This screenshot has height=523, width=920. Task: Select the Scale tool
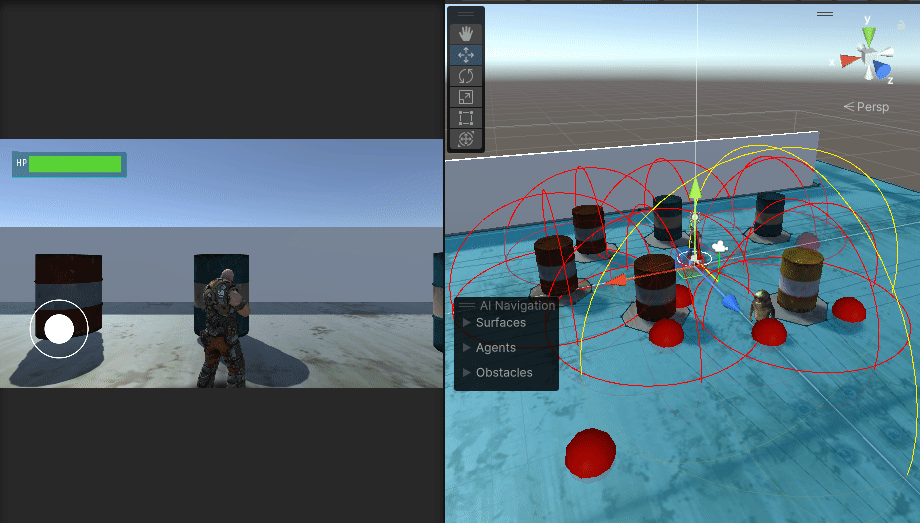click(466, 97)
